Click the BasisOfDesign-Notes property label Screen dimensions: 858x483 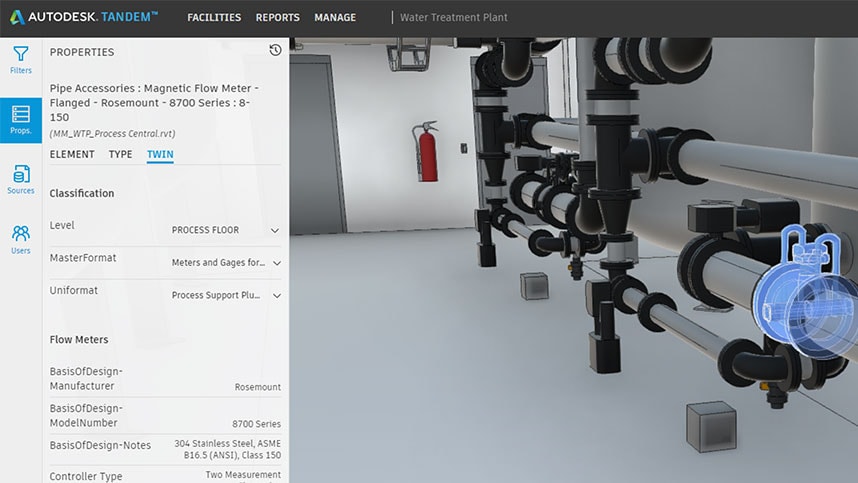[100, 445]
